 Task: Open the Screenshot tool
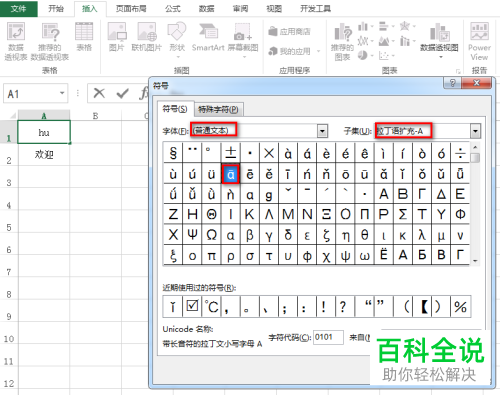coord(243,39)
